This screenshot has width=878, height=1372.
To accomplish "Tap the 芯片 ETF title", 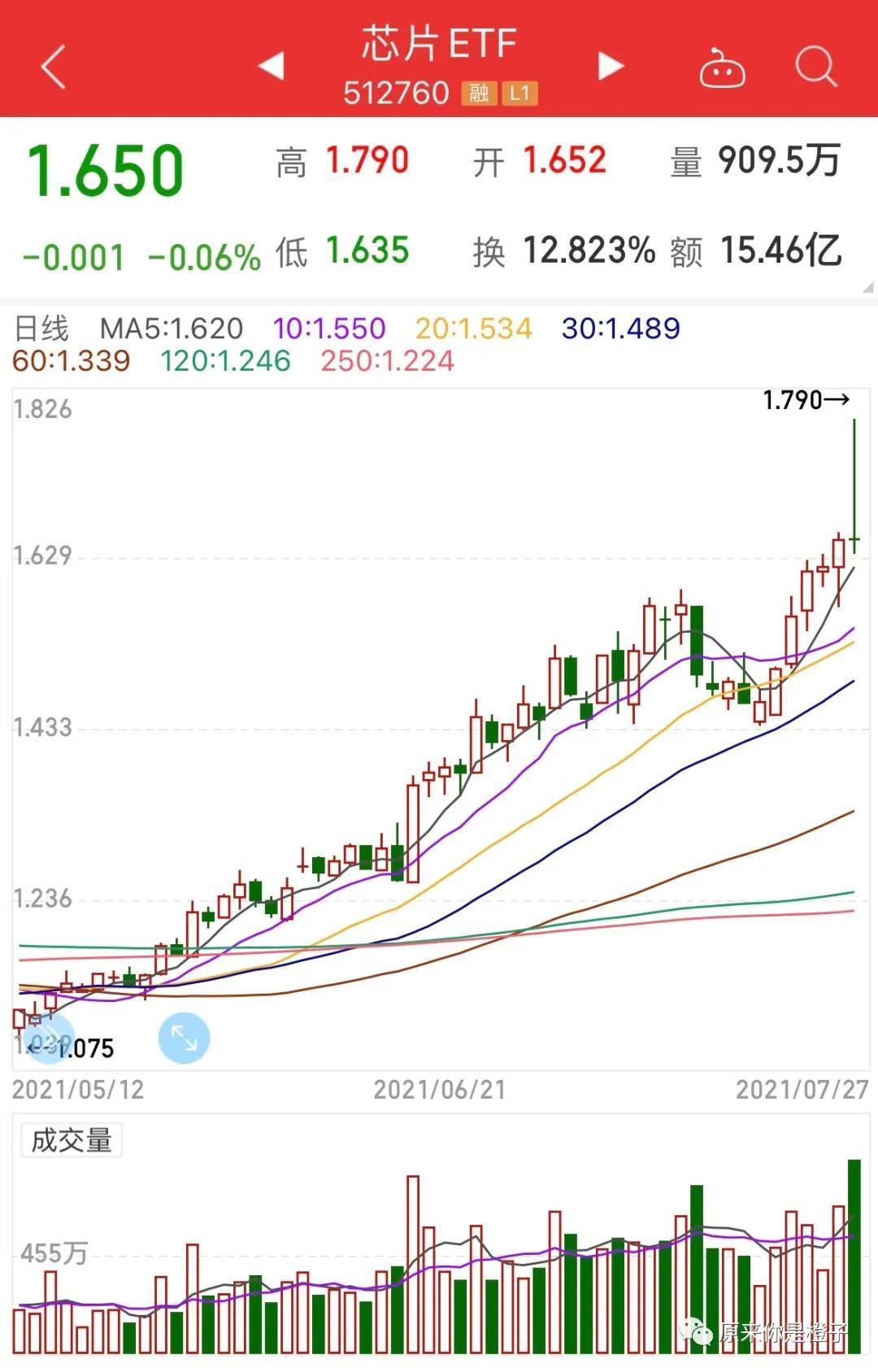I will click(439, 43).
